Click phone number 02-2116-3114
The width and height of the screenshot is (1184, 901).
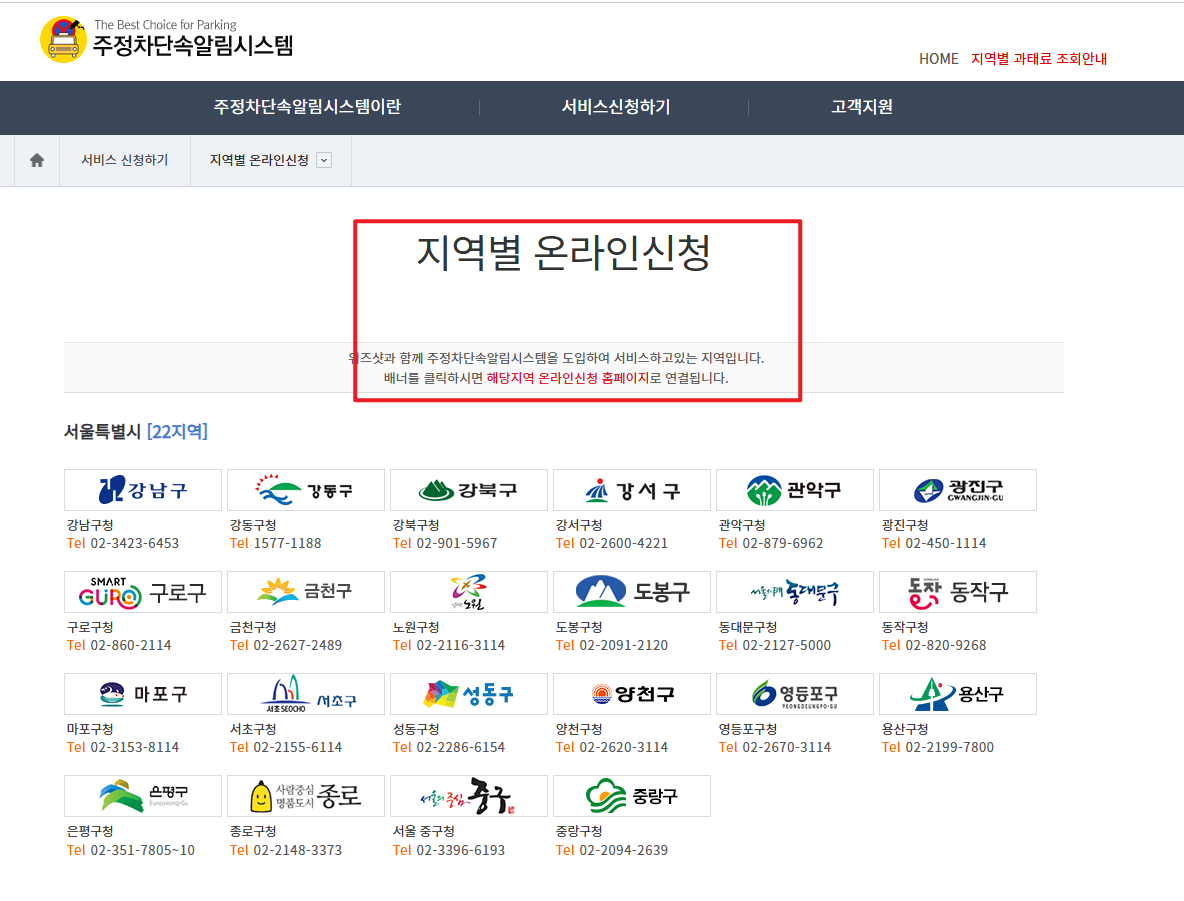point(461,645)
